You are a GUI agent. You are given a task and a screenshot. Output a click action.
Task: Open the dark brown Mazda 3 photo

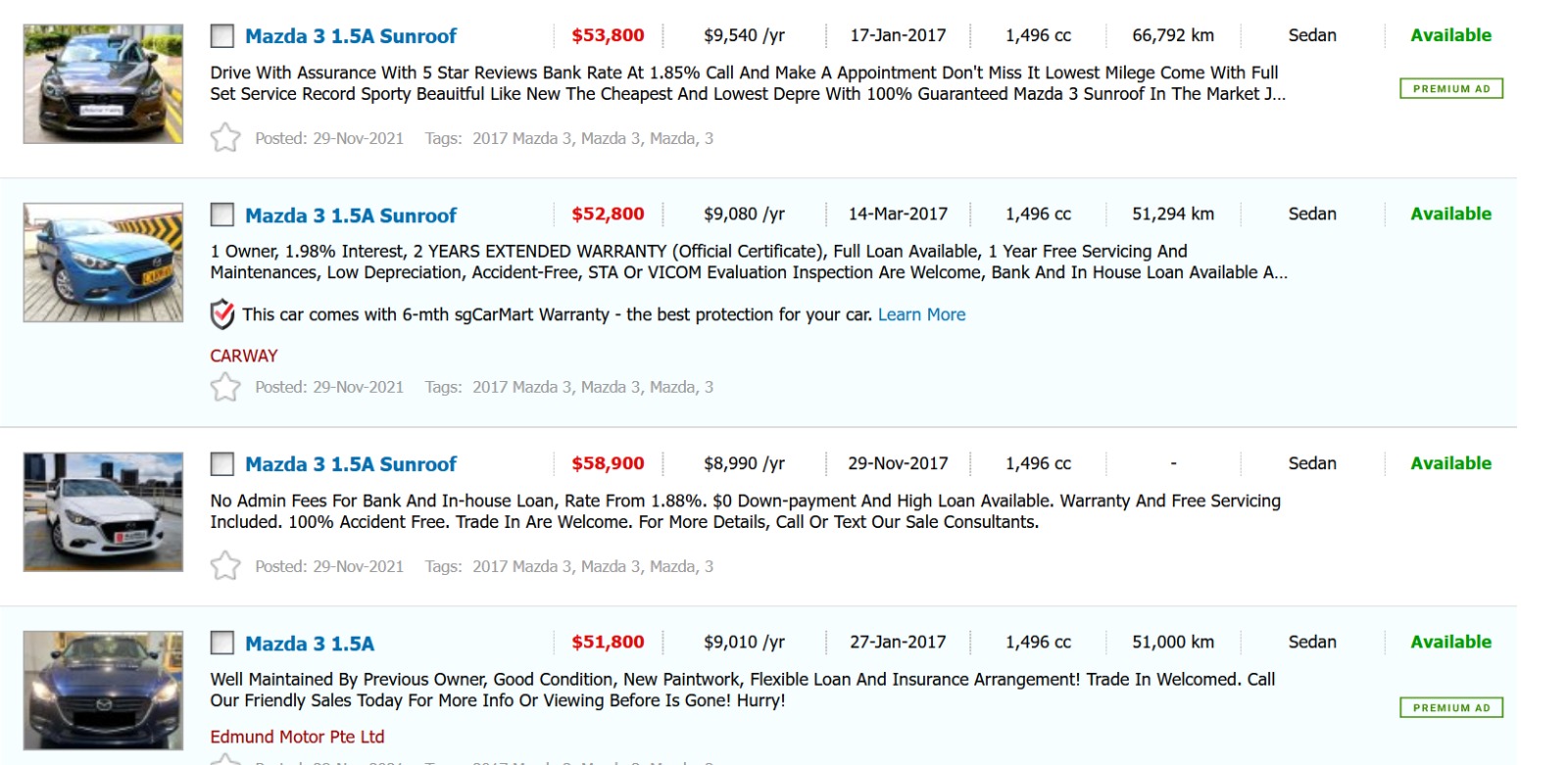(103, 84)
